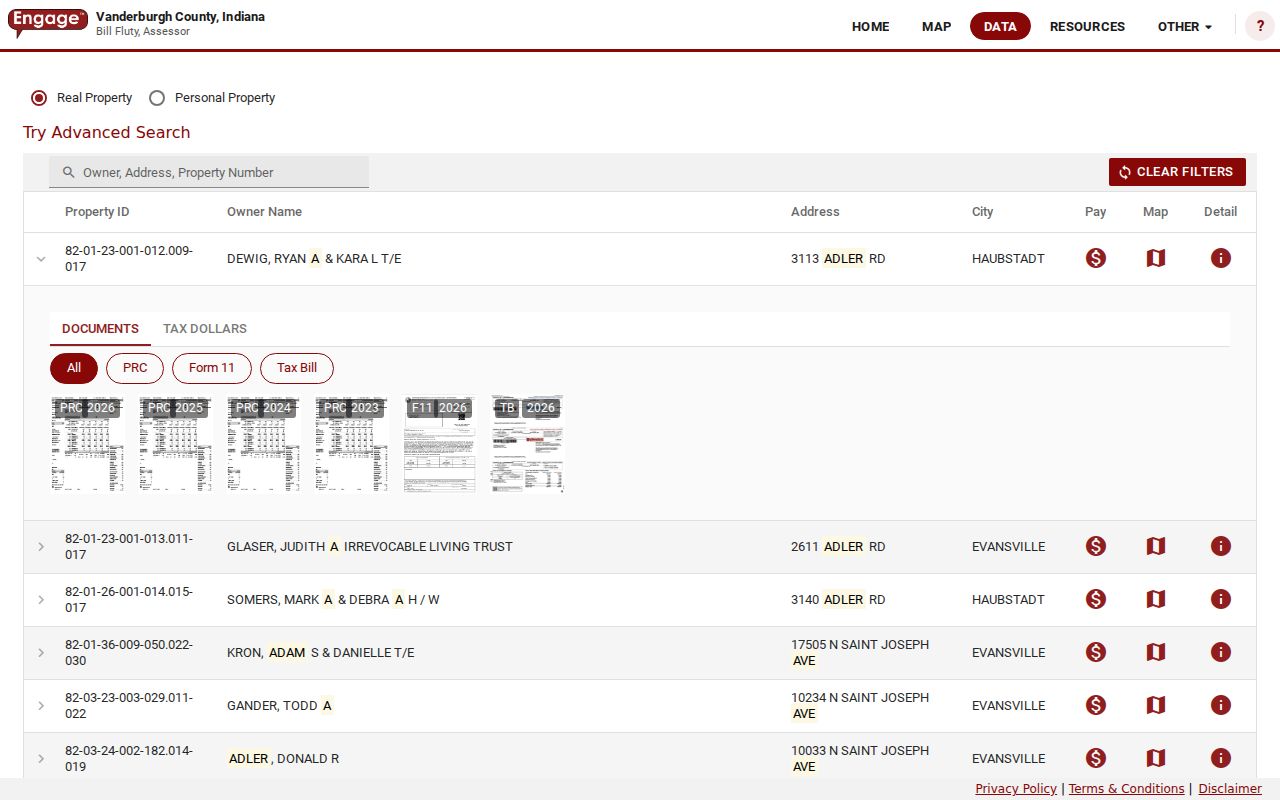Open the Other dropdown menu
1280x800 pixels.
[x=1185, y=27]
